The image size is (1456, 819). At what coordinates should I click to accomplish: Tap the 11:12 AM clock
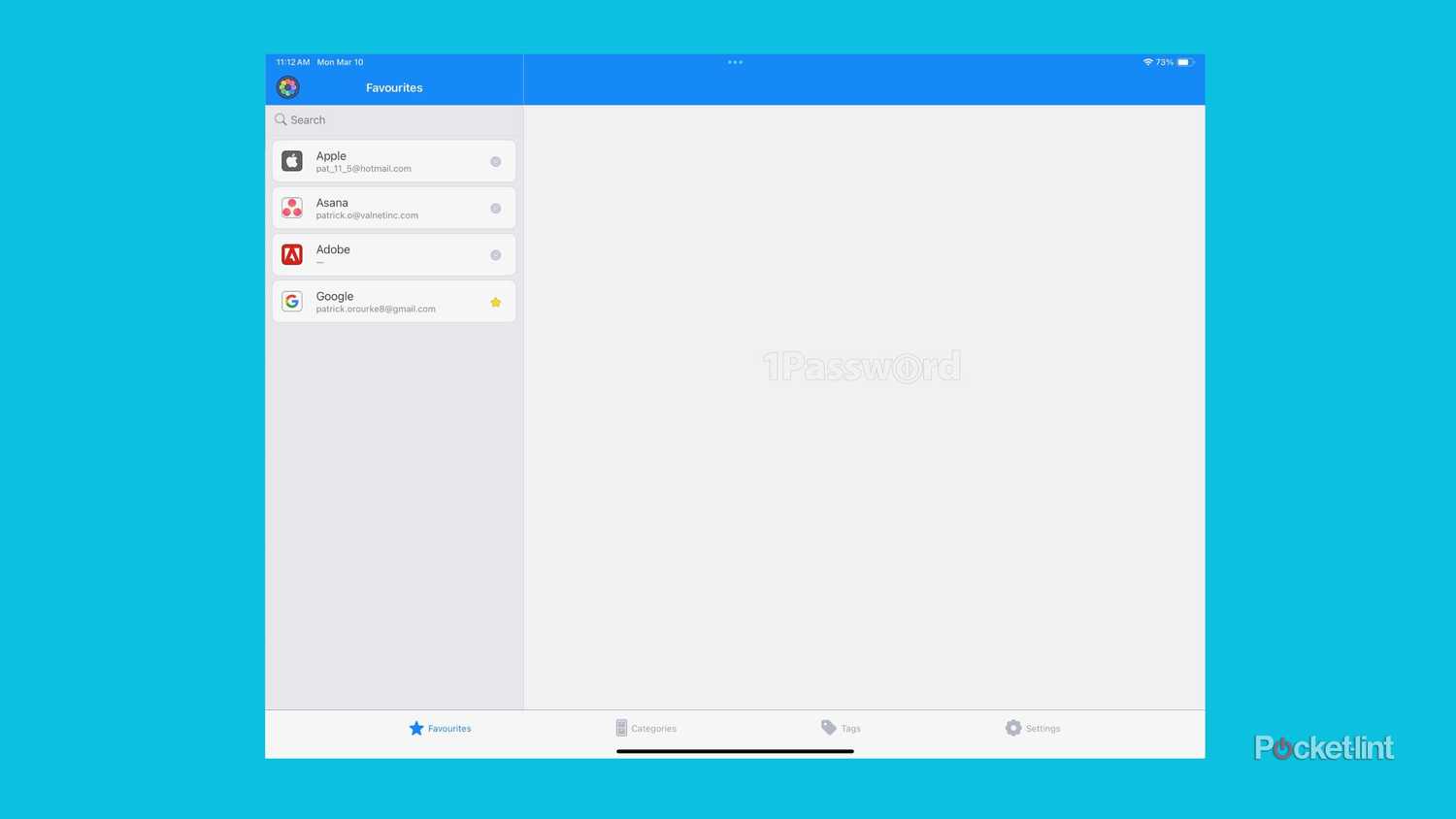click(x=293, y=62)
